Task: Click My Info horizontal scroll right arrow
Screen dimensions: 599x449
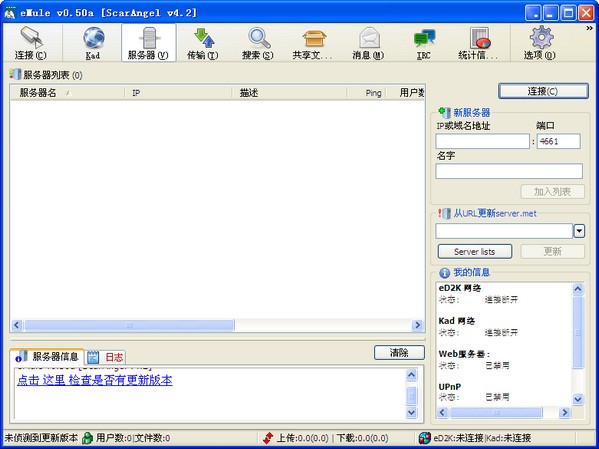Action: pos(564,412)
